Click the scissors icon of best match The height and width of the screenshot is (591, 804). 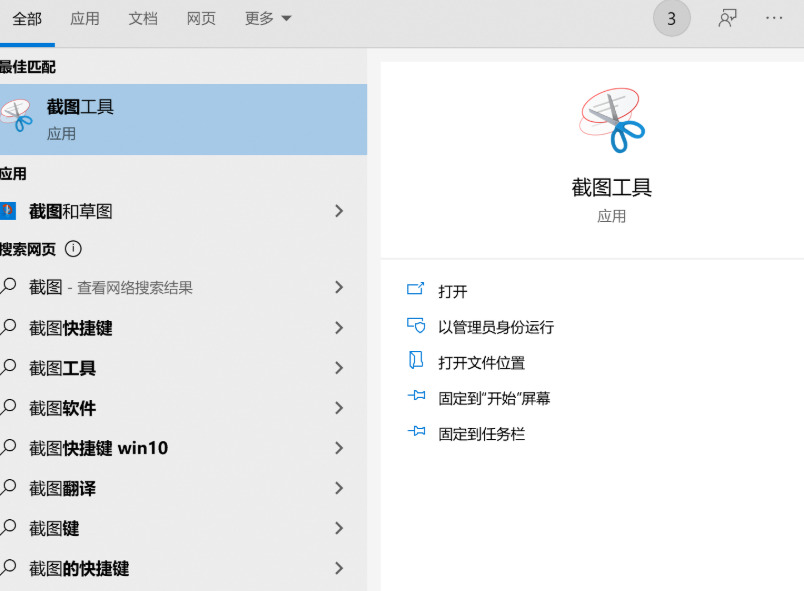(x=16, y=116)
